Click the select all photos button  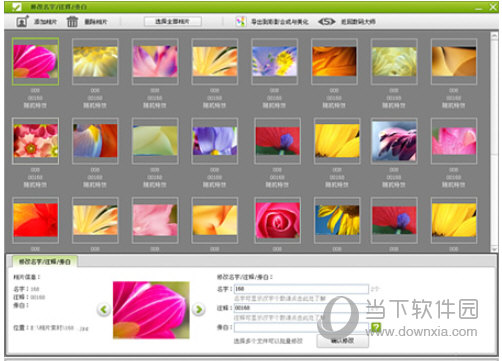173,21
